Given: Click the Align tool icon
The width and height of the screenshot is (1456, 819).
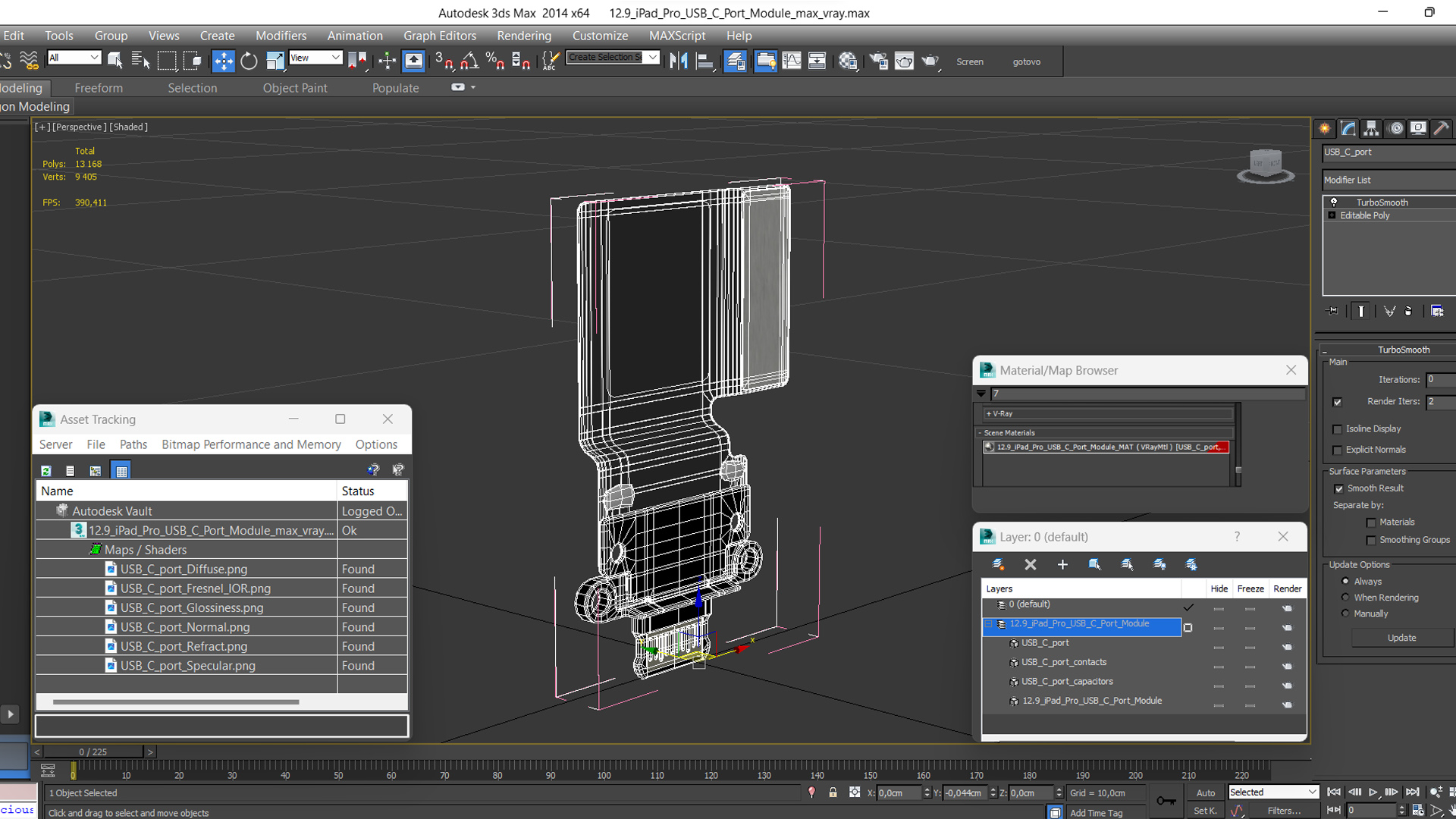Looking at the screenshot, I should tap(705, 61).
